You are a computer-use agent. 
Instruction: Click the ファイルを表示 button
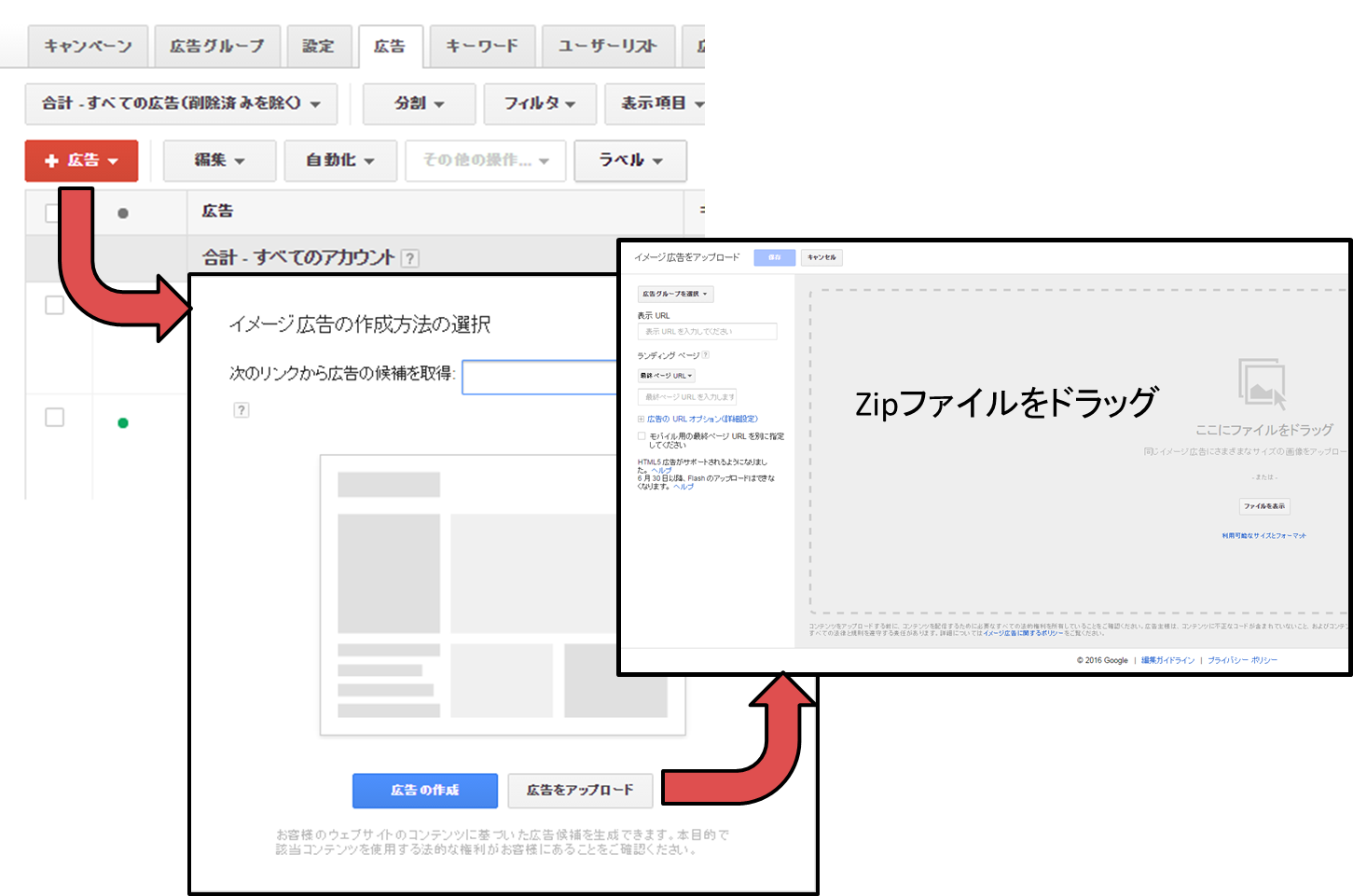coord(1264,506)
